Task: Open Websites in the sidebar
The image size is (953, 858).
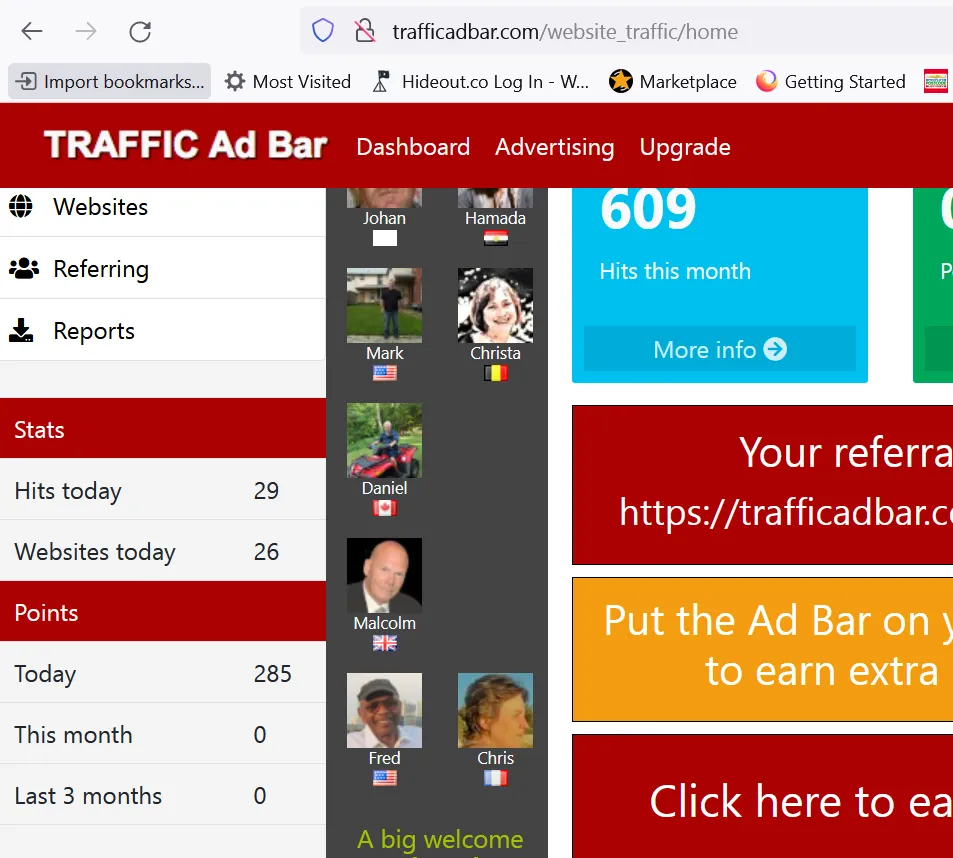Action: pyautogui.click(x=163, y=207)
